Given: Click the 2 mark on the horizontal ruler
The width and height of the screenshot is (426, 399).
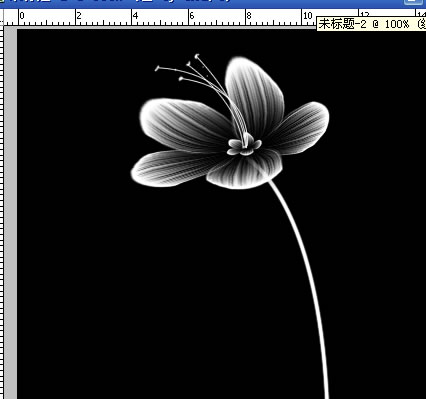Looking at the screenshot, I should tap(79, 15).
